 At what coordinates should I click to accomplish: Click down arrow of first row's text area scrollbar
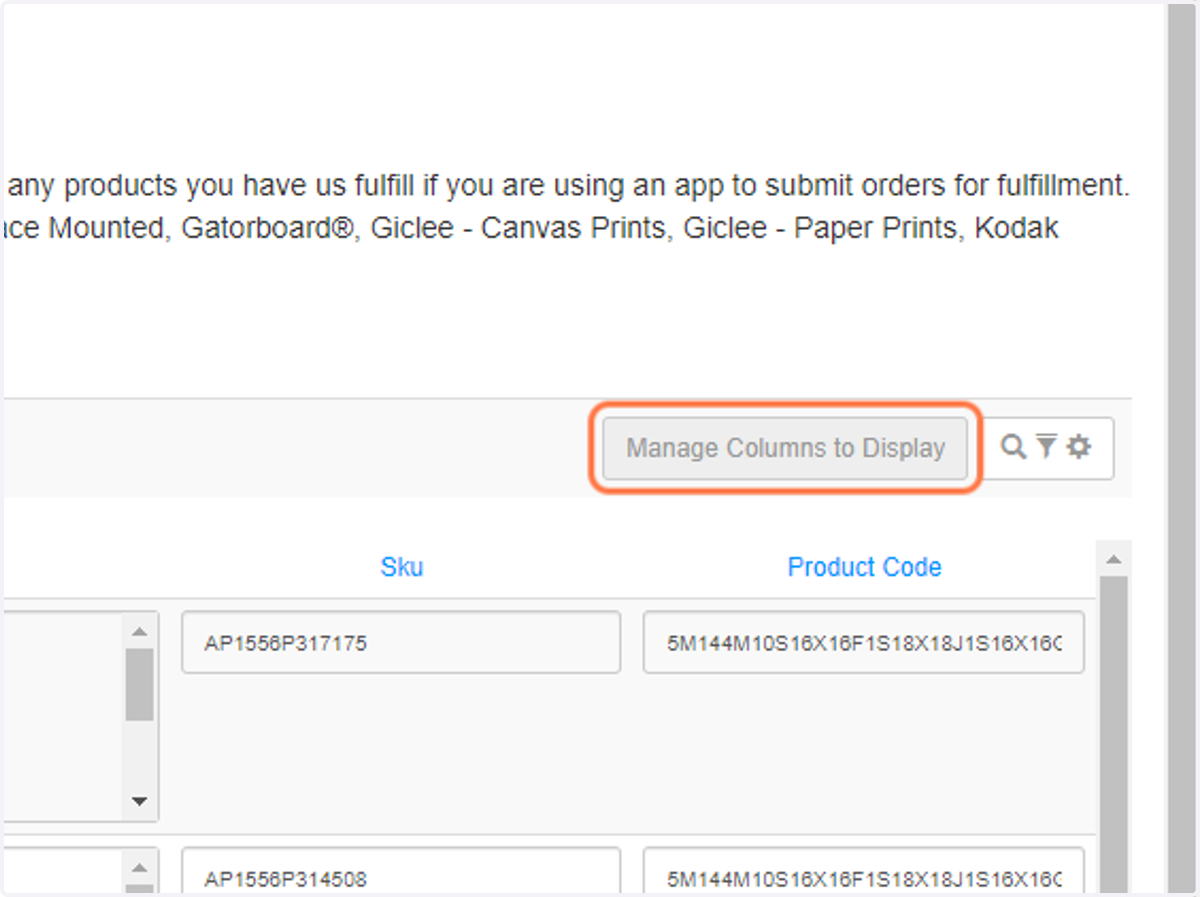[139, 801]
